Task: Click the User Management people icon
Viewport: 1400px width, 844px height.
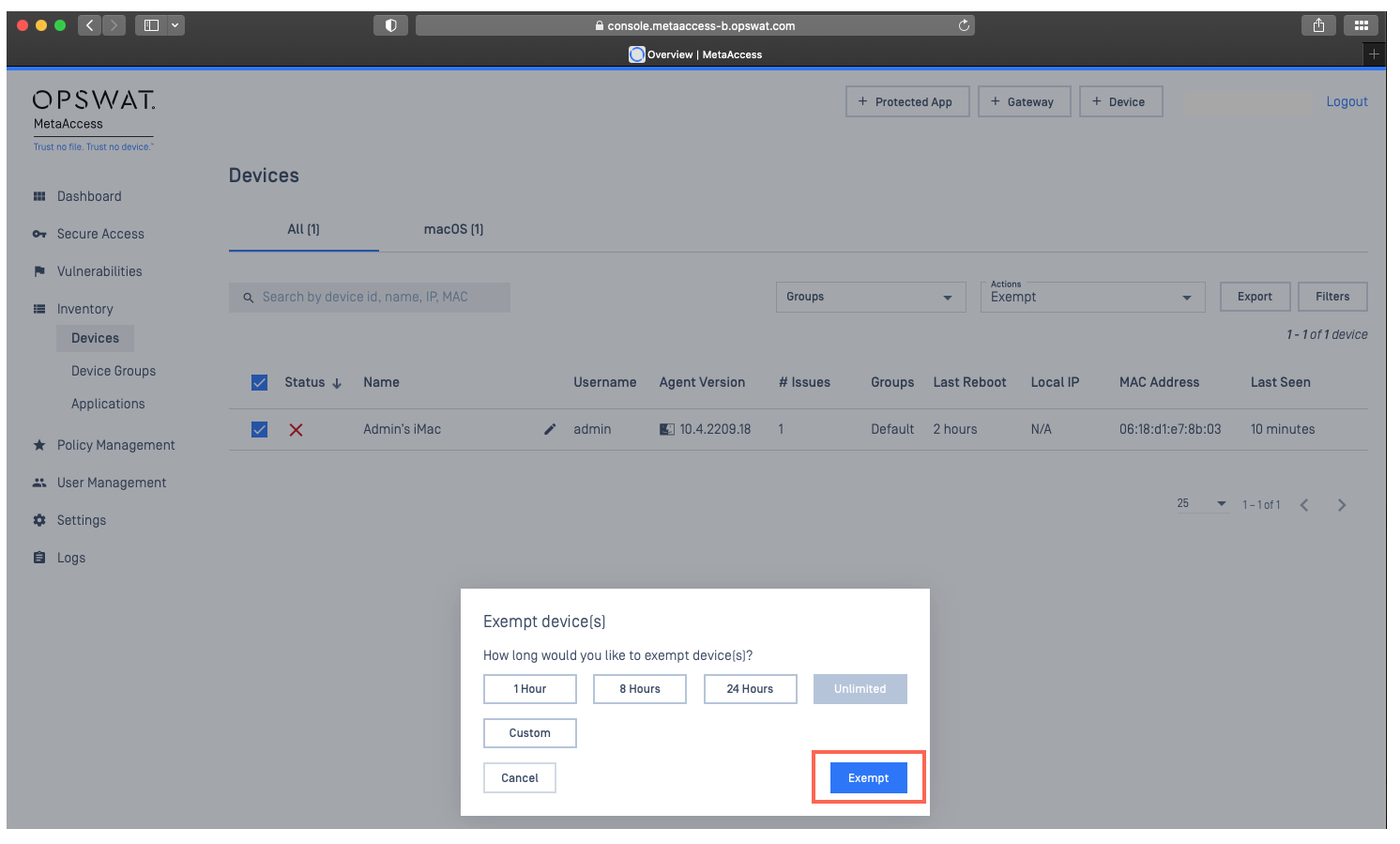Action: pos(39,483)
